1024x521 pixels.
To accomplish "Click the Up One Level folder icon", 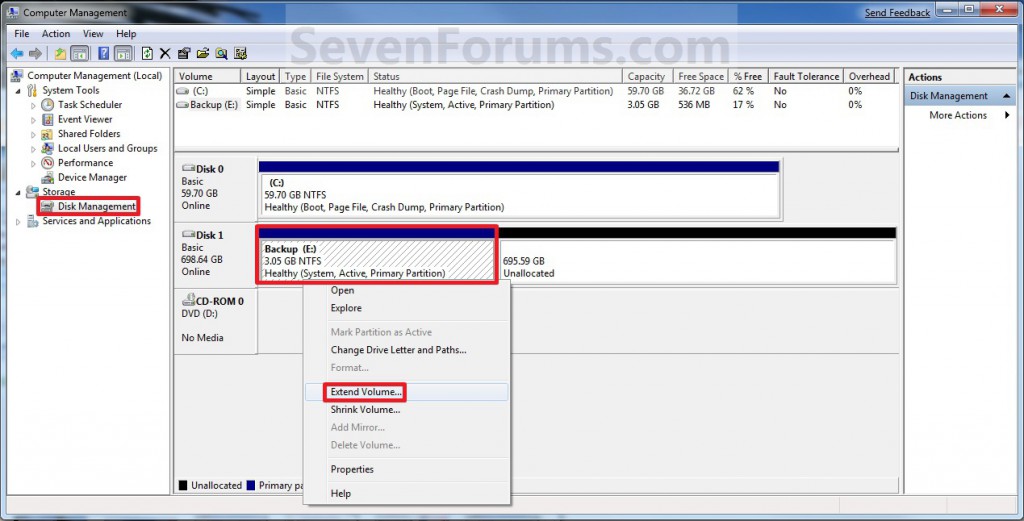I will tap(60, 54).
